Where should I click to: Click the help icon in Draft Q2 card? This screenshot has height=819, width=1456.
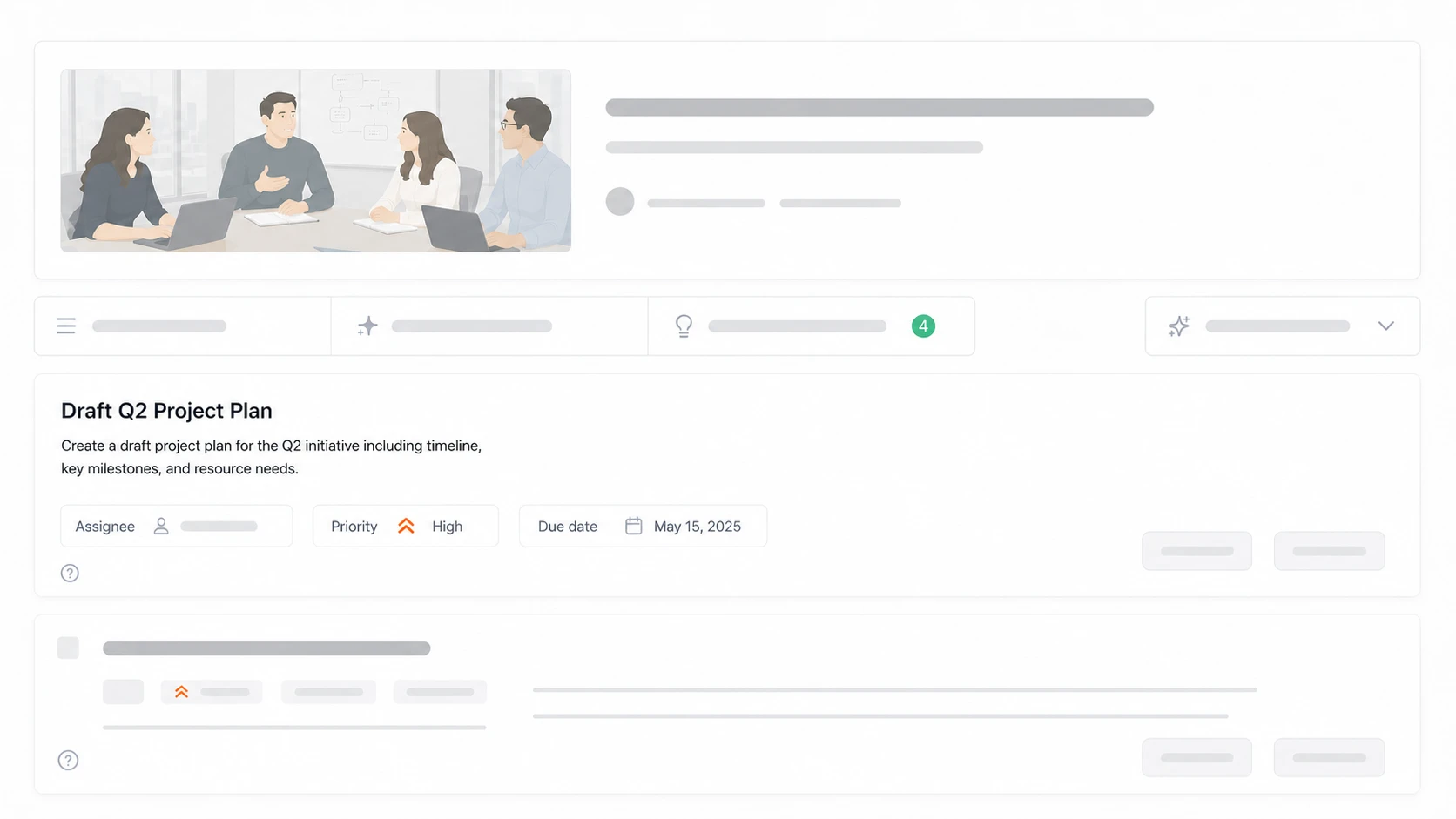pos(70,574)
